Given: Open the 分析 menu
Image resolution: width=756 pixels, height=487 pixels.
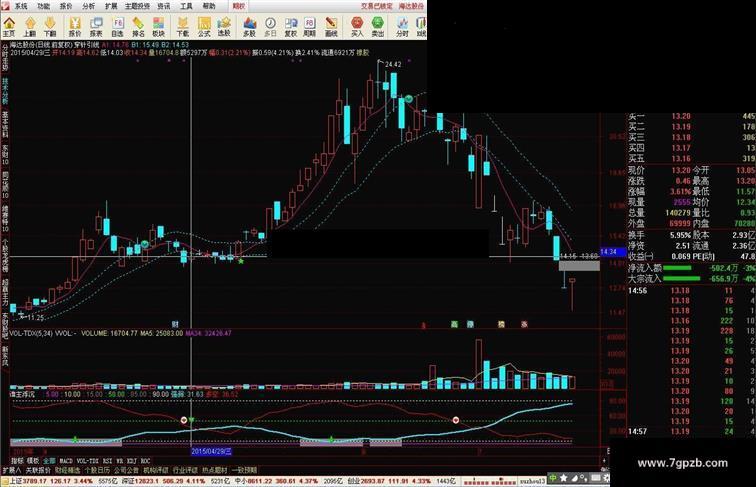Looking at the screenshot, I should click(89, 6).
